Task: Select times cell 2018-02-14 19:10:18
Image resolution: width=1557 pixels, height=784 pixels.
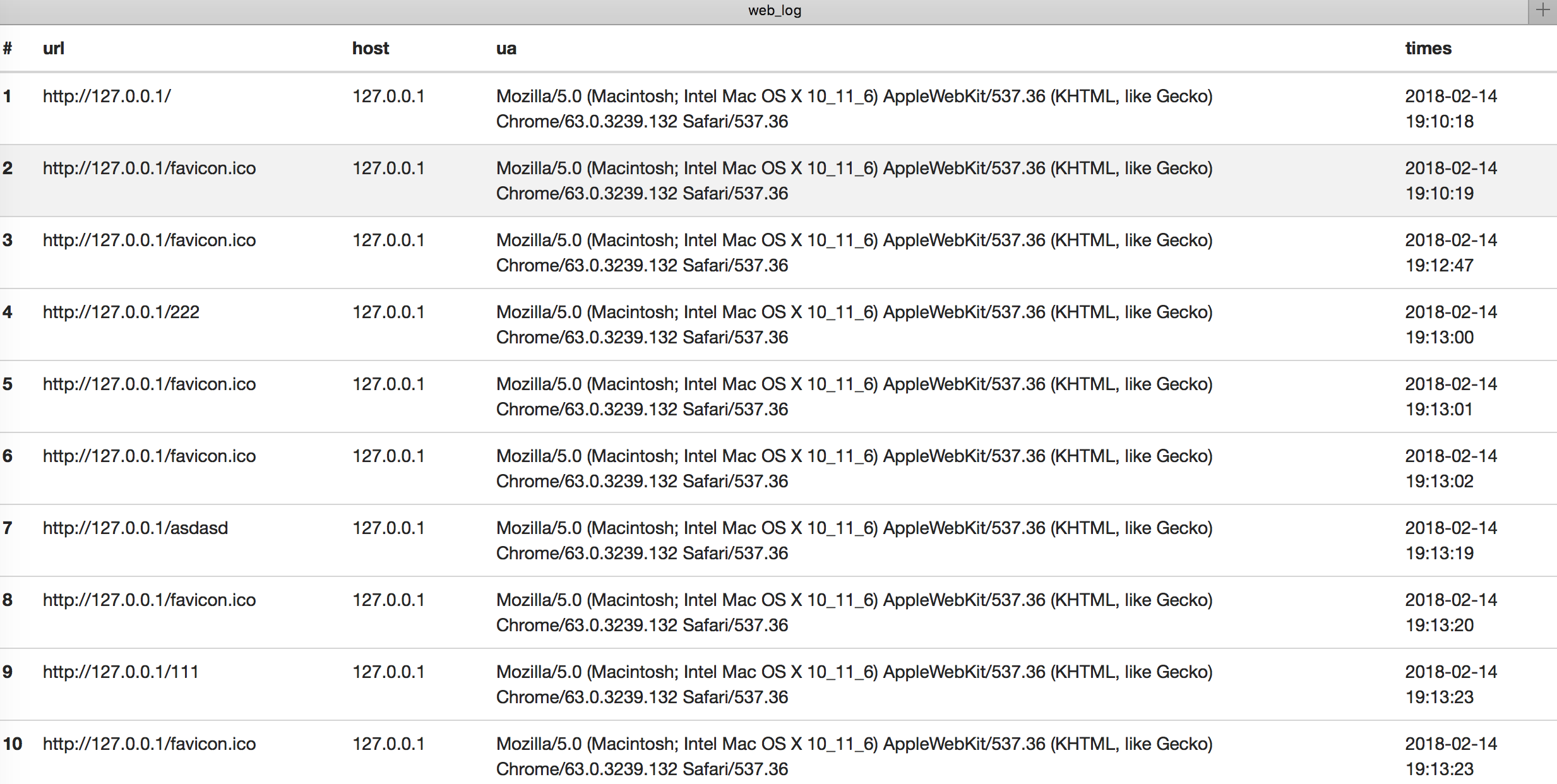Action: point(1450,109)
